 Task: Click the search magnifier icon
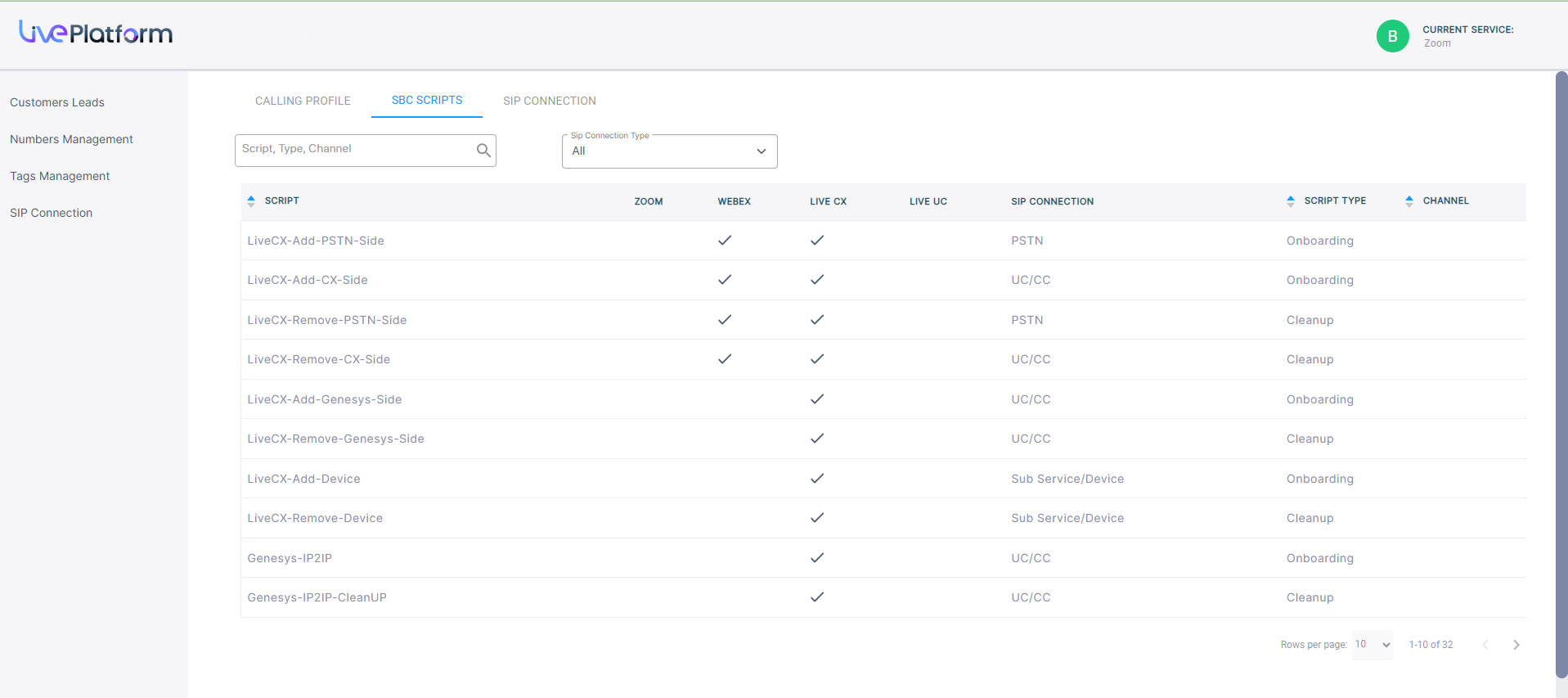pyautogui.click(x=483, y=151)
